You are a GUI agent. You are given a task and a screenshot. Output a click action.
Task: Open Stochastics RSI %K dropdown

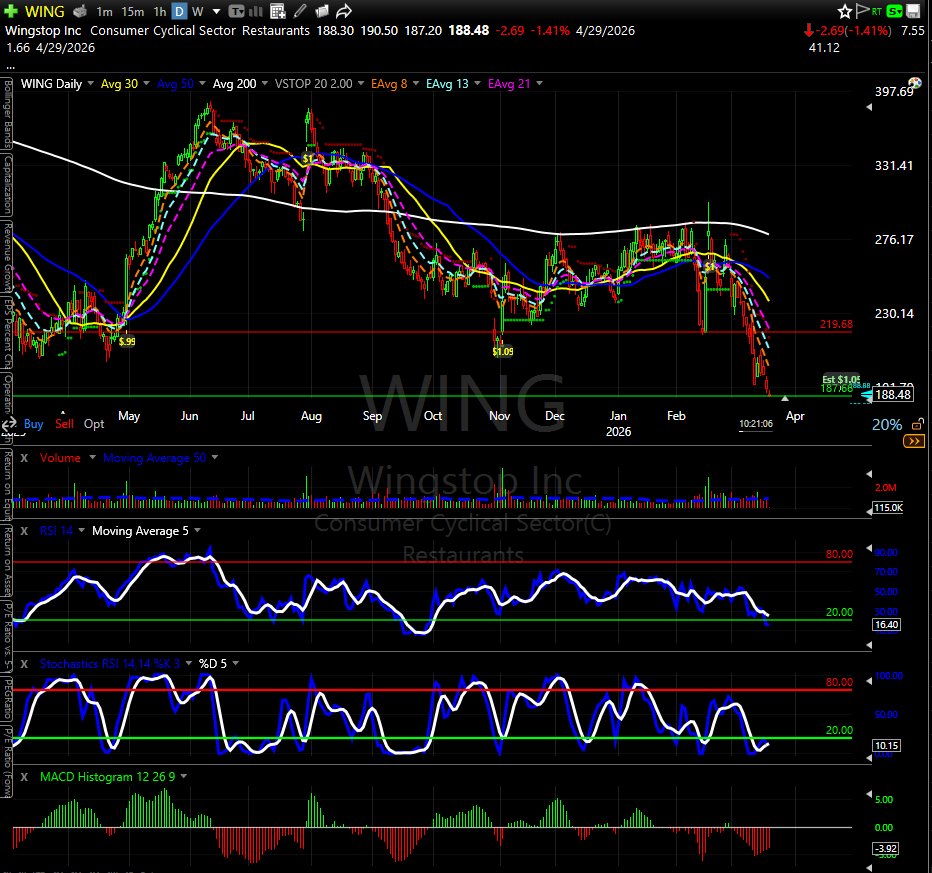pos(188,664)
